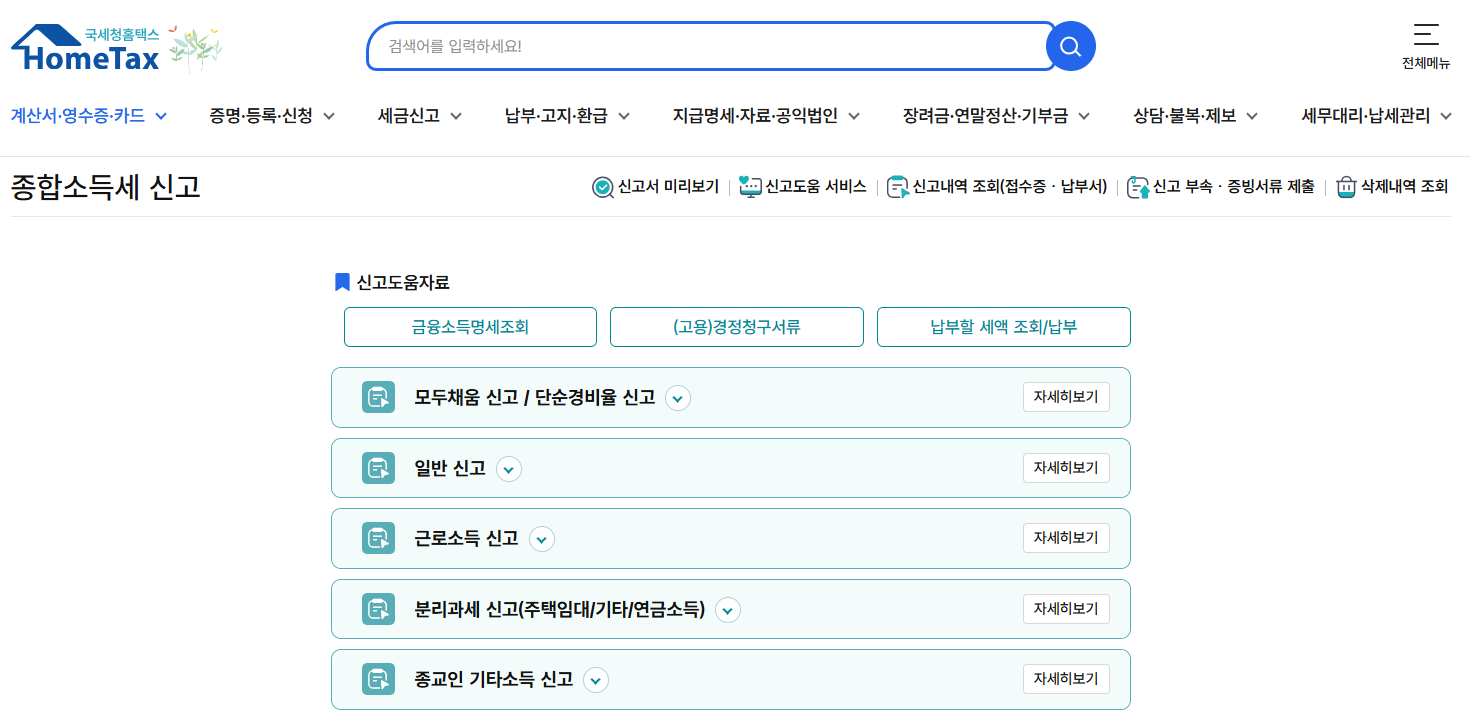The height and width of the screenshot is (723, 1470).
Task: Expand the 일반 신고 chevron
Action: (x=509, y=469)
